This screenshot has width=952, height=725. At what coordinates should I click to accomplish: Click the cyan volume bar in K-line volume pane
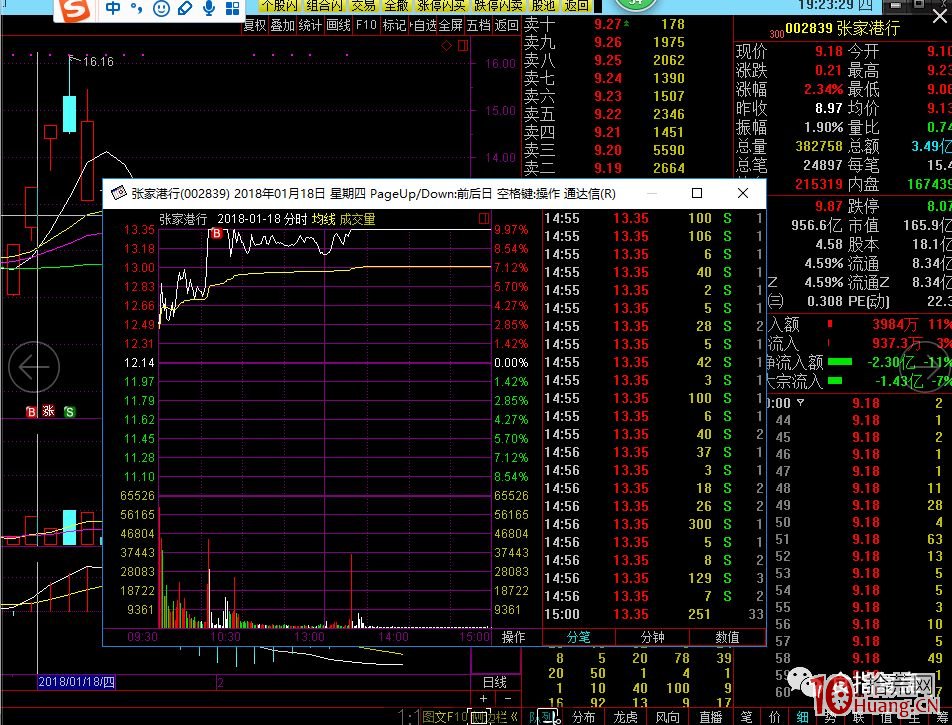[x=69, y=527]
